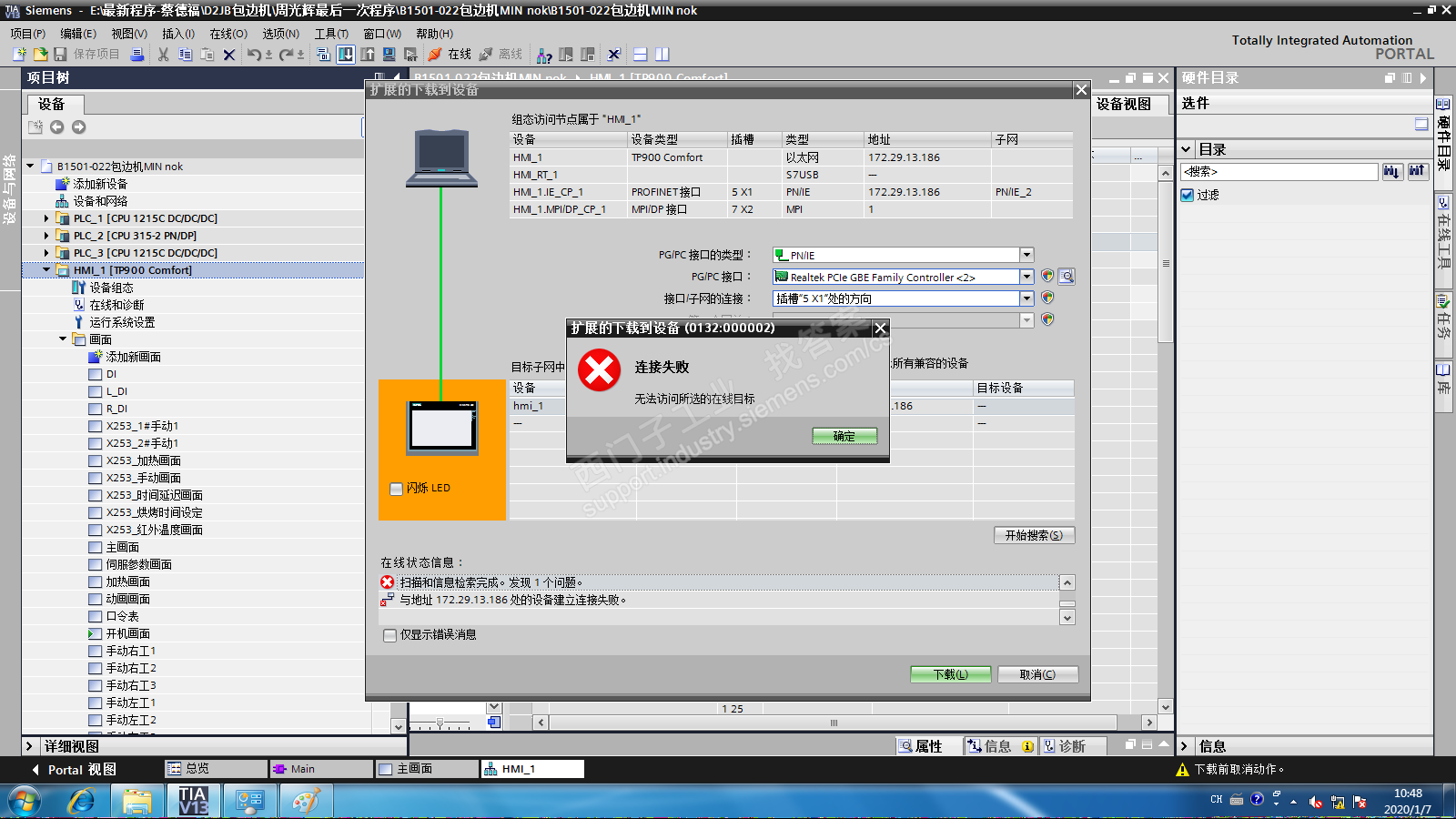Open TIA V13 from the taskbar
This screenshot has width=1456, height=819.
tap(193, 801)
